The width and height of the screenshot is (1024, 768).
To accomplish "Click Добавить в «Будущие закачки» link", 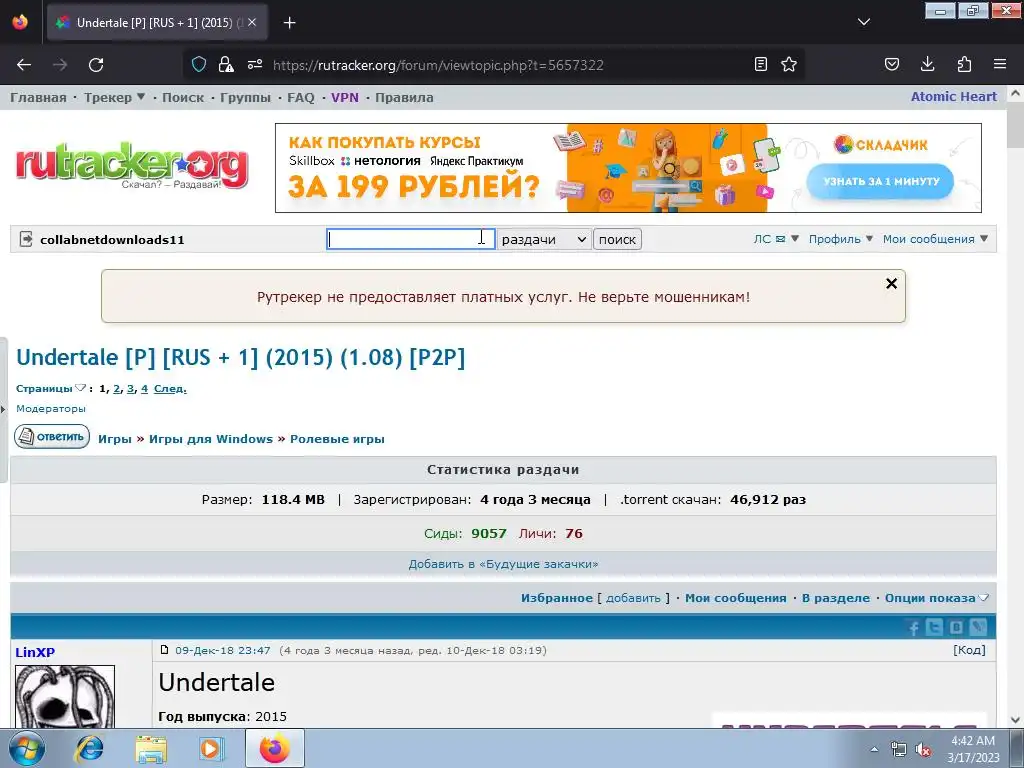I will pos(504,564).
